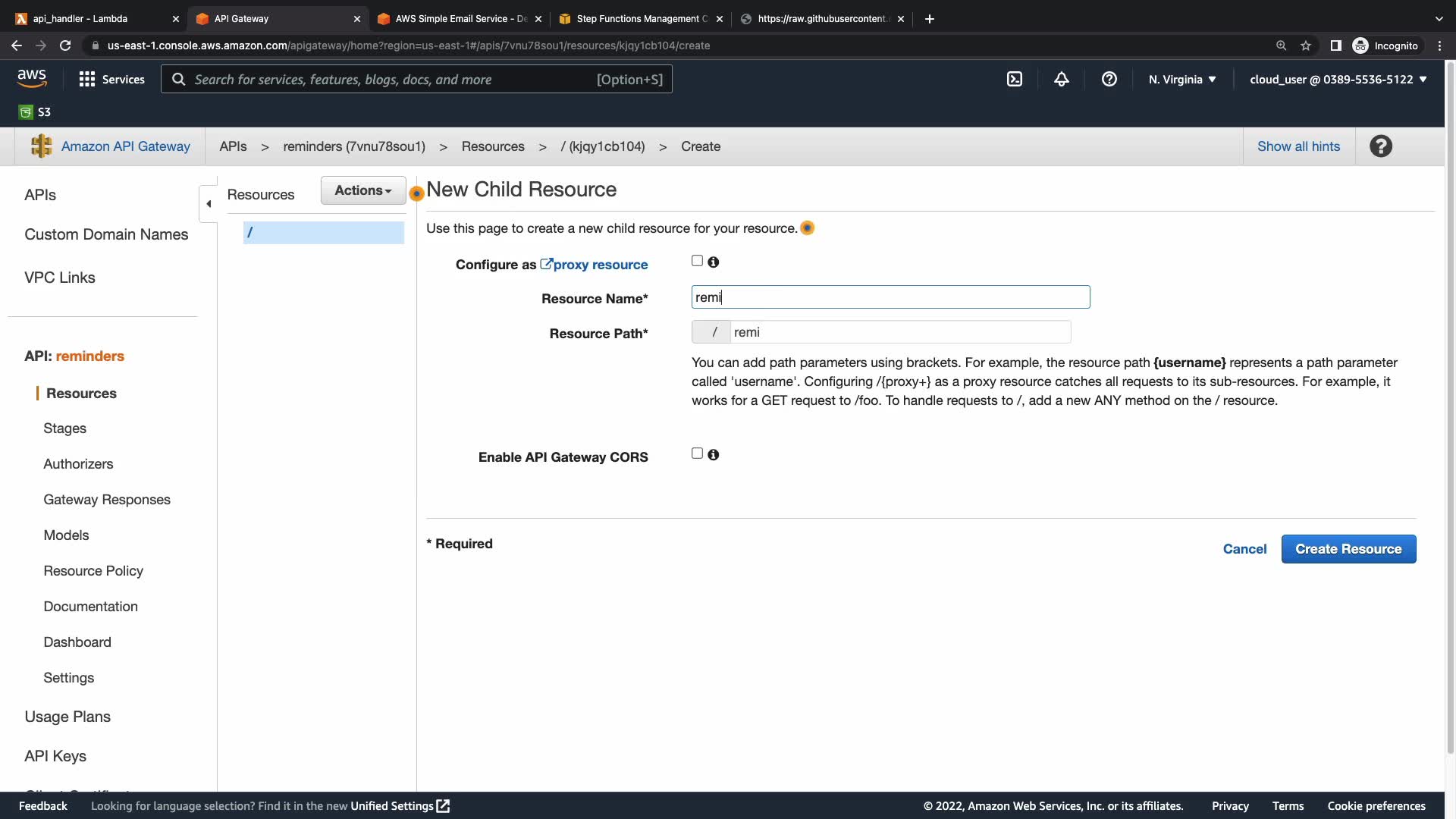Click the S3 favorite shortcut icon
The height and width of the screenshot is (819, 1456).
26,112
